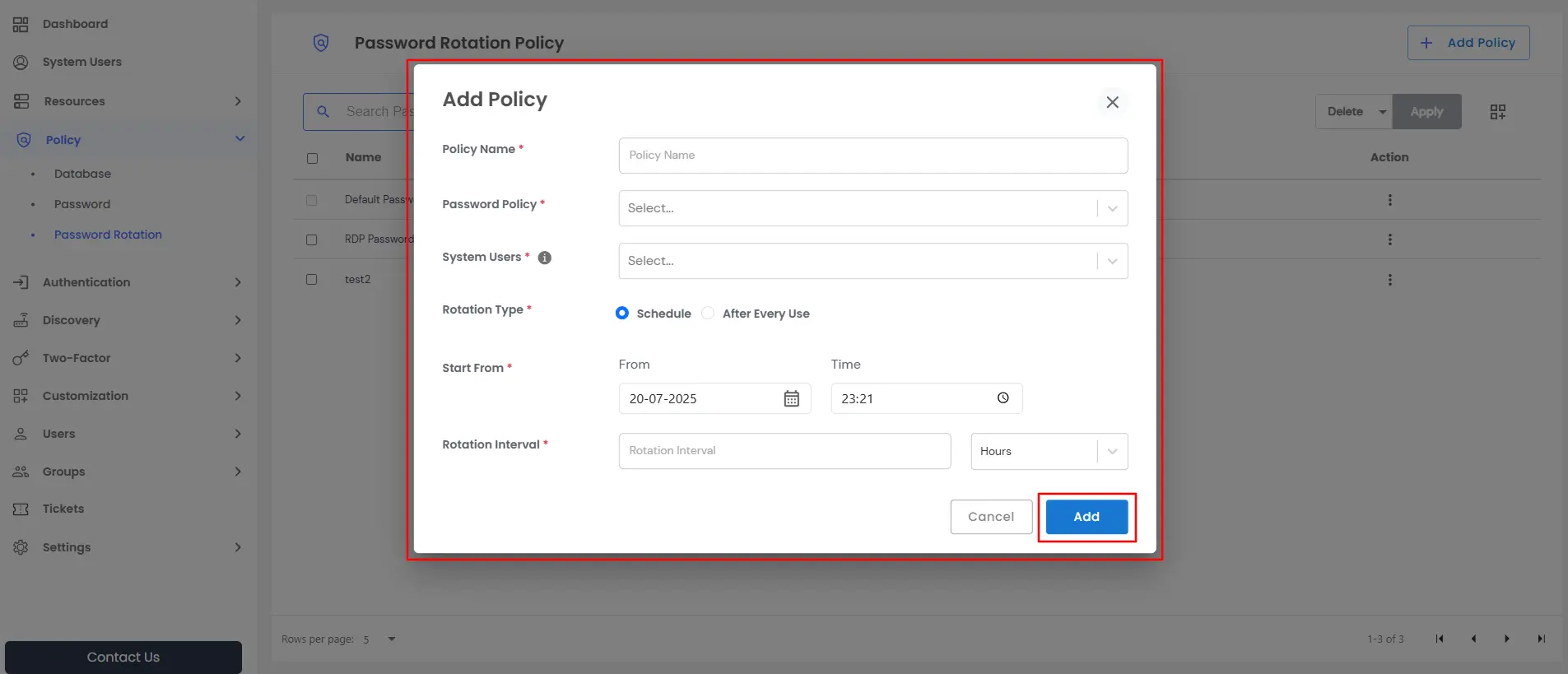This screenshot has height=674, width=1568.
Task: Click the shield icon beside page title
Action: (321, 43)
